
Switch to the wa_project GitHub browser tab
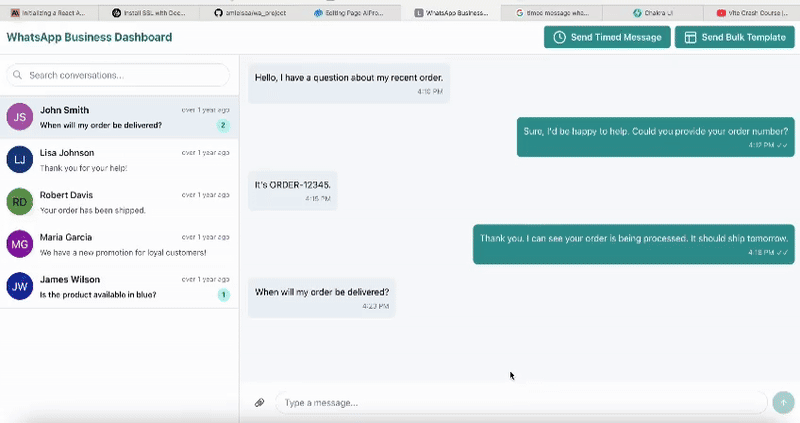coord(250,13)
